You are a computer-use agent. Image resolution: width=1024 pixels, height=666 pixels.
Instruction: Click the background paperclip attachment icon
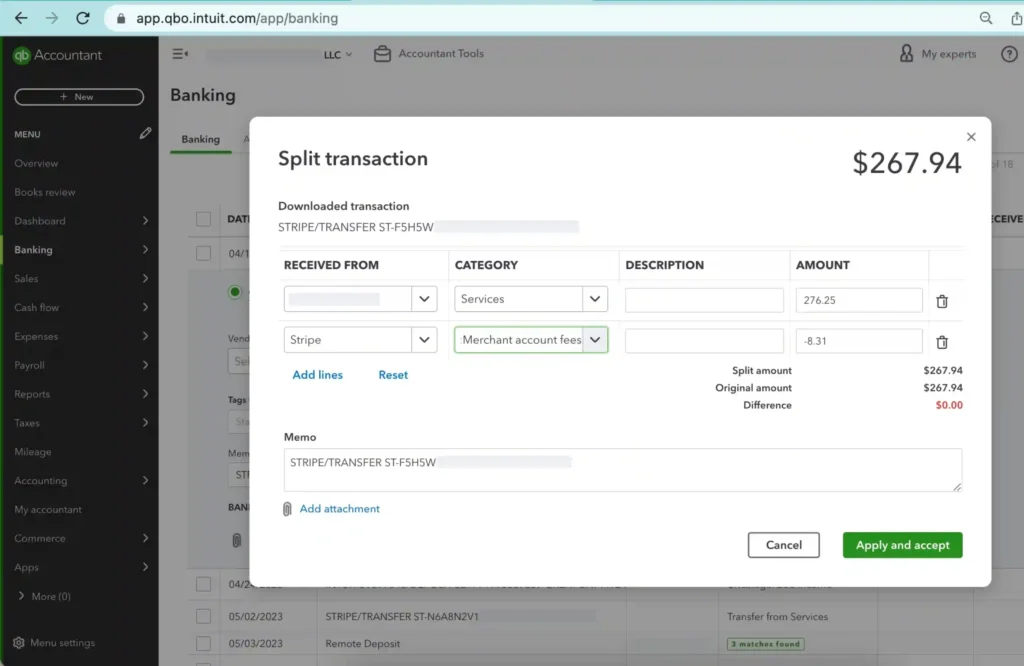236,540
